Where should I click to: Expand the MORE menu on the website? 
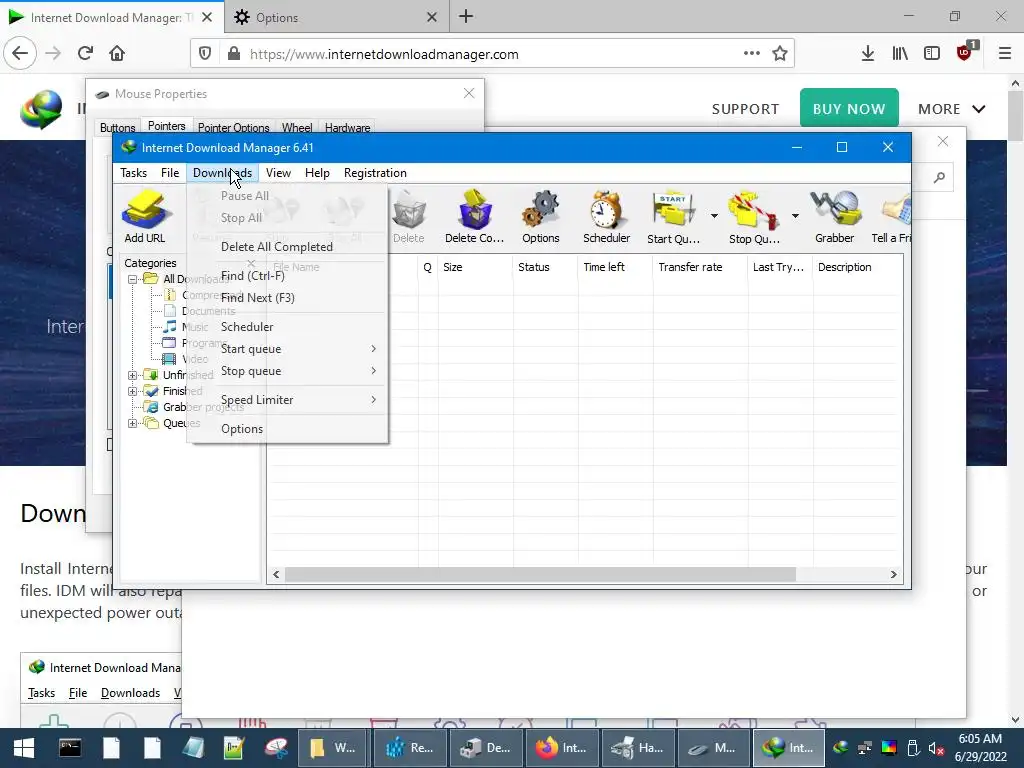pyautogui.click(x=952, y=109)
